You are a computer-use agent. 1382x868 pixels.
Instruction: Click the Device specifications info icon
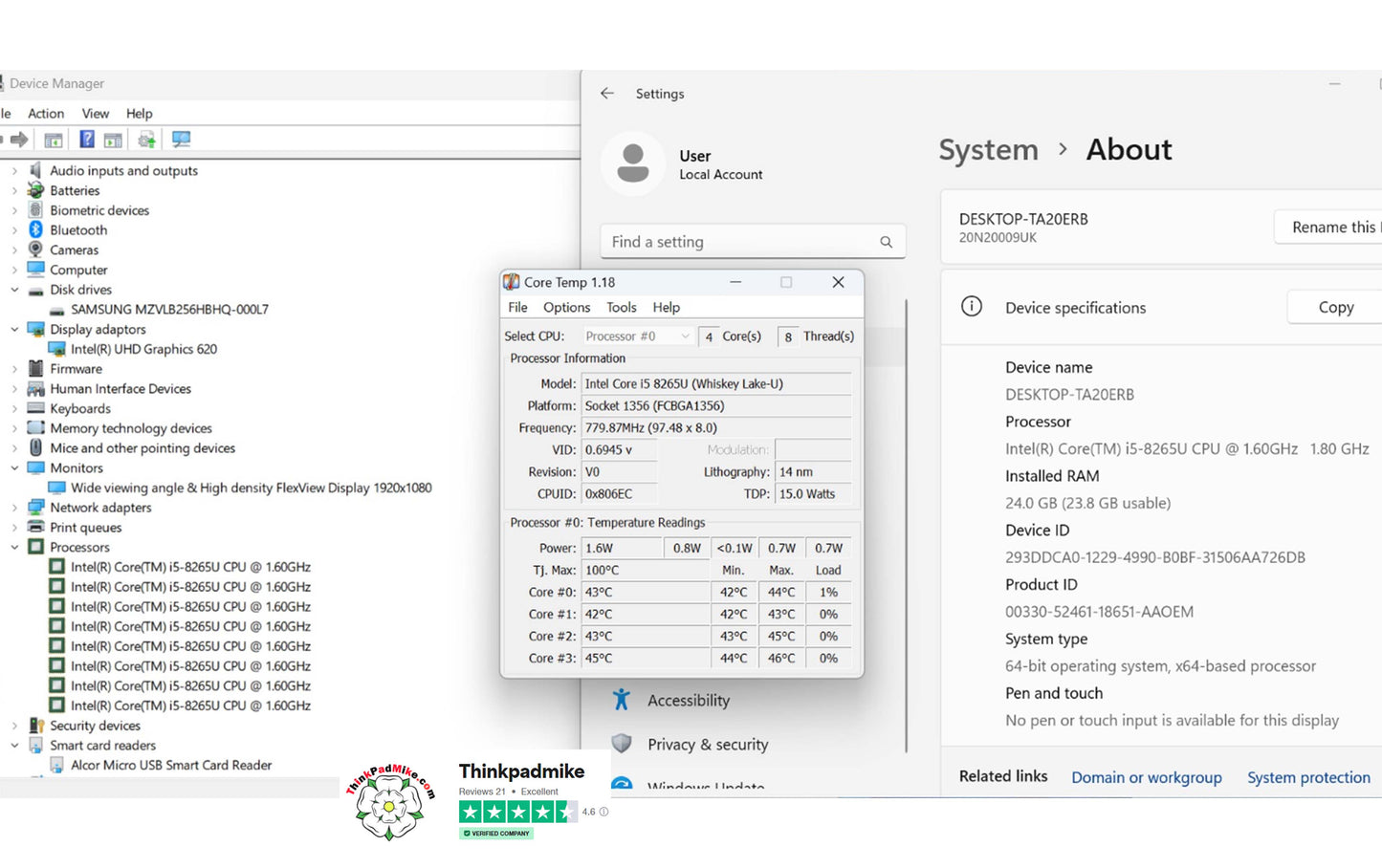pyautogui.click(x=972, y=307)
